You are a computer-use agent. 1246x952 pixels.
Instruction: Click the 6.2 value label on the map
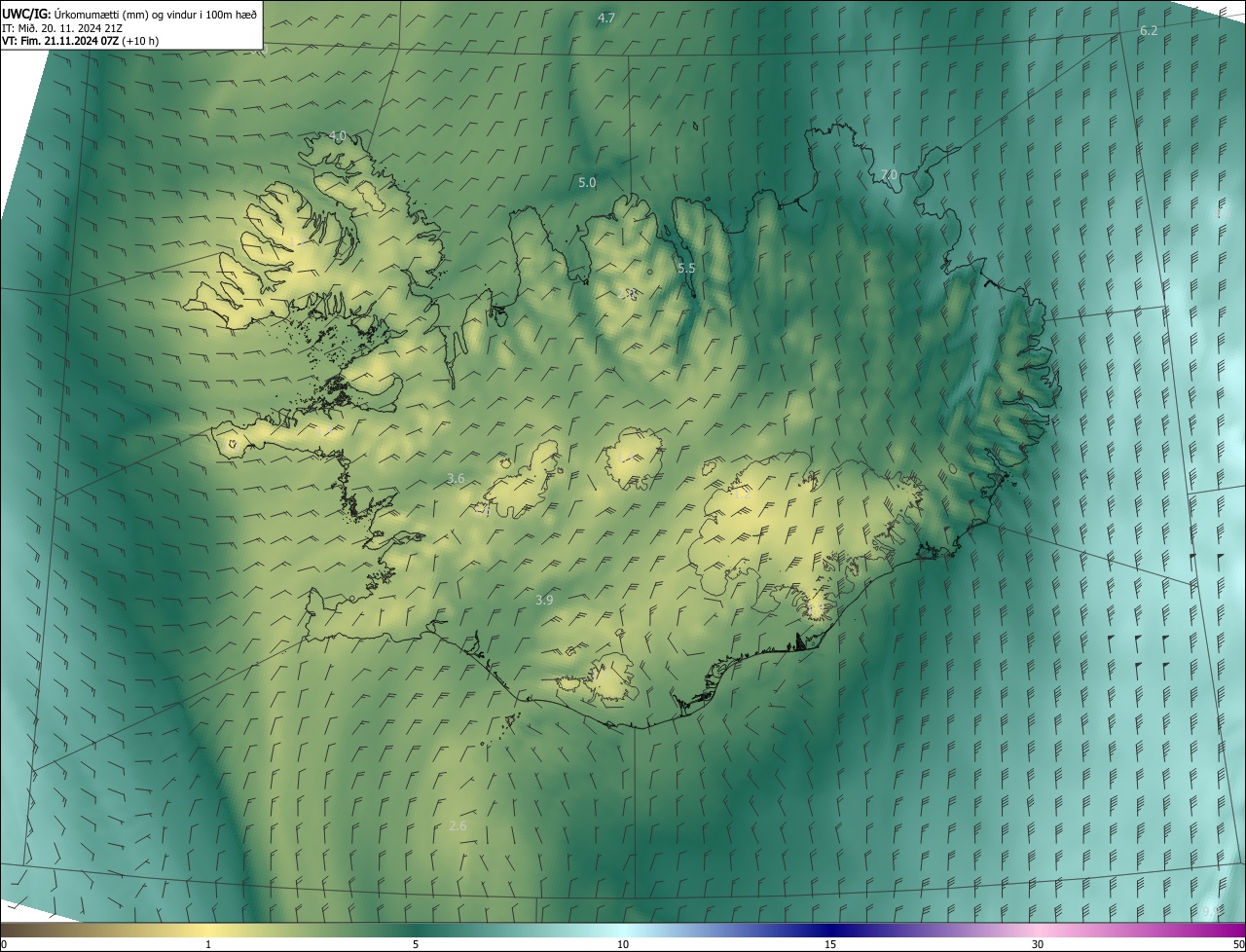point(1149,31)
